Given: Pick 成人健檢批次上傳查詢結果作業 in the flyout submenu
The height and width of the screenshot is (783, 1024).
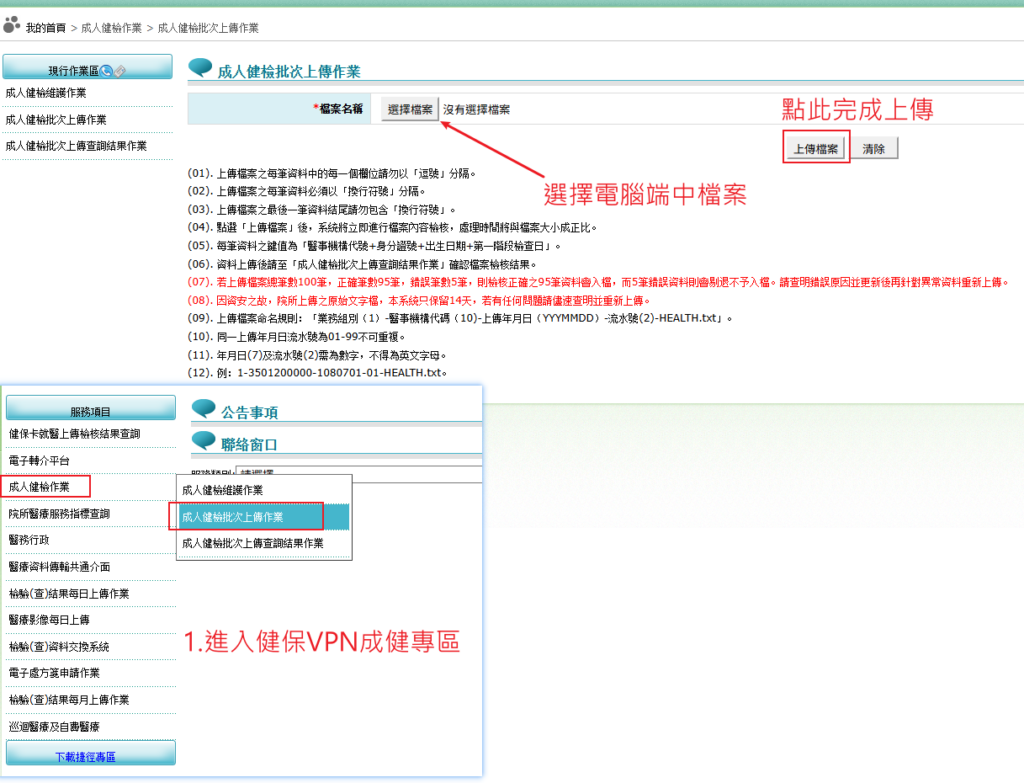Looking at the screenshot, I should (252, 543).
